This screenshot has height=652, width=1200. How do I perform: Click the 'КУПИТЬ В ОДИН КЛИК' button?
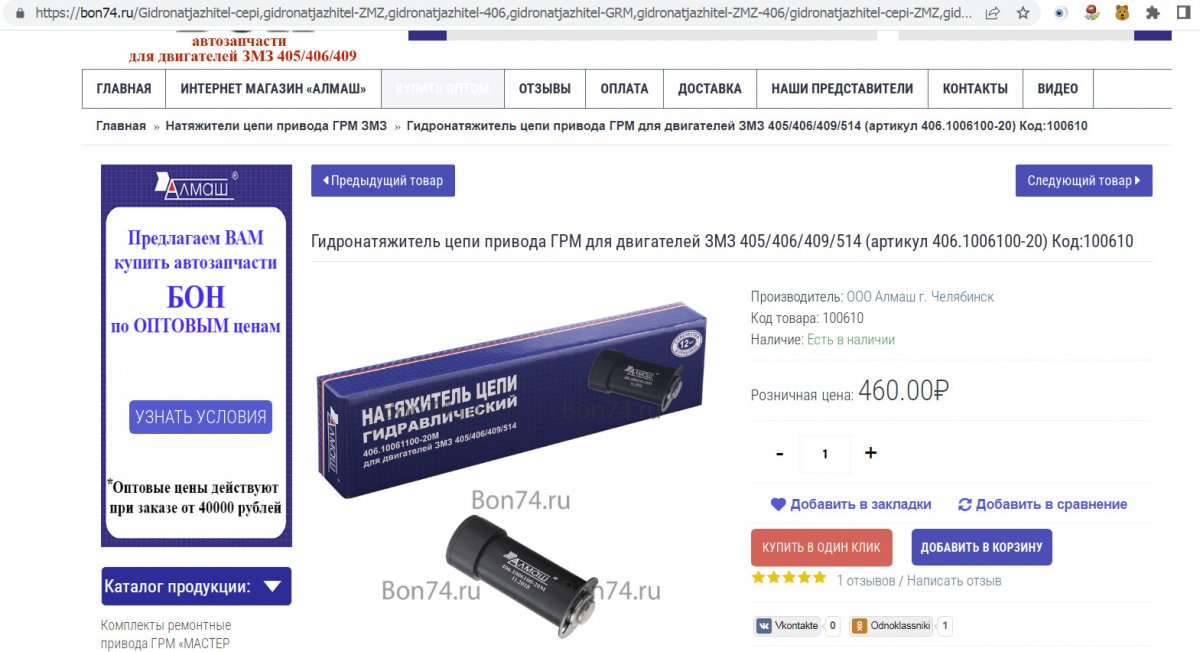821,547
